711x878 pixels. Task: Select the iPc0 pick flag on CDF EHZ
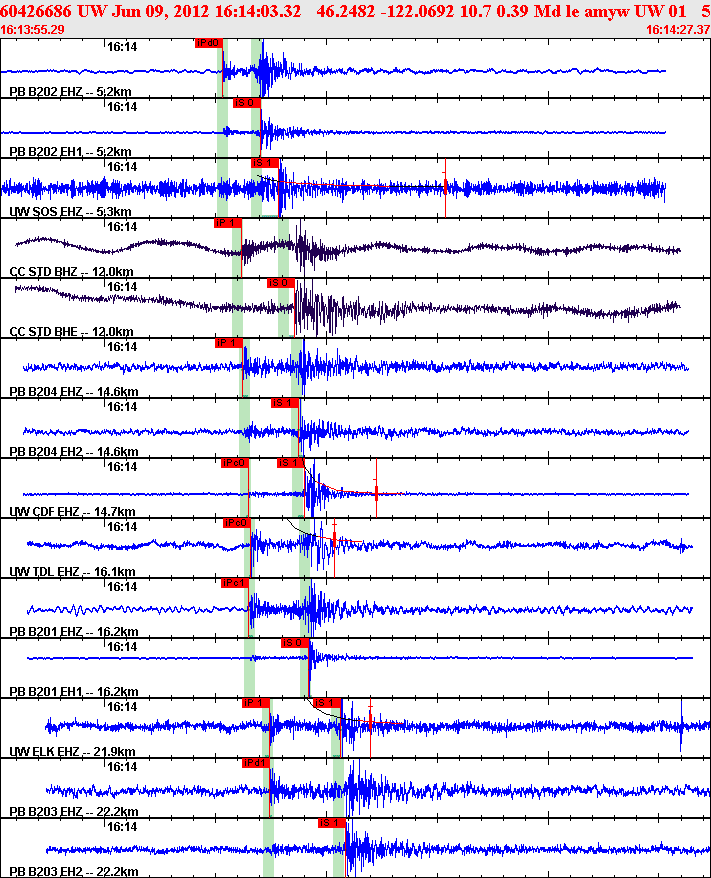click(x=235, y=463)
